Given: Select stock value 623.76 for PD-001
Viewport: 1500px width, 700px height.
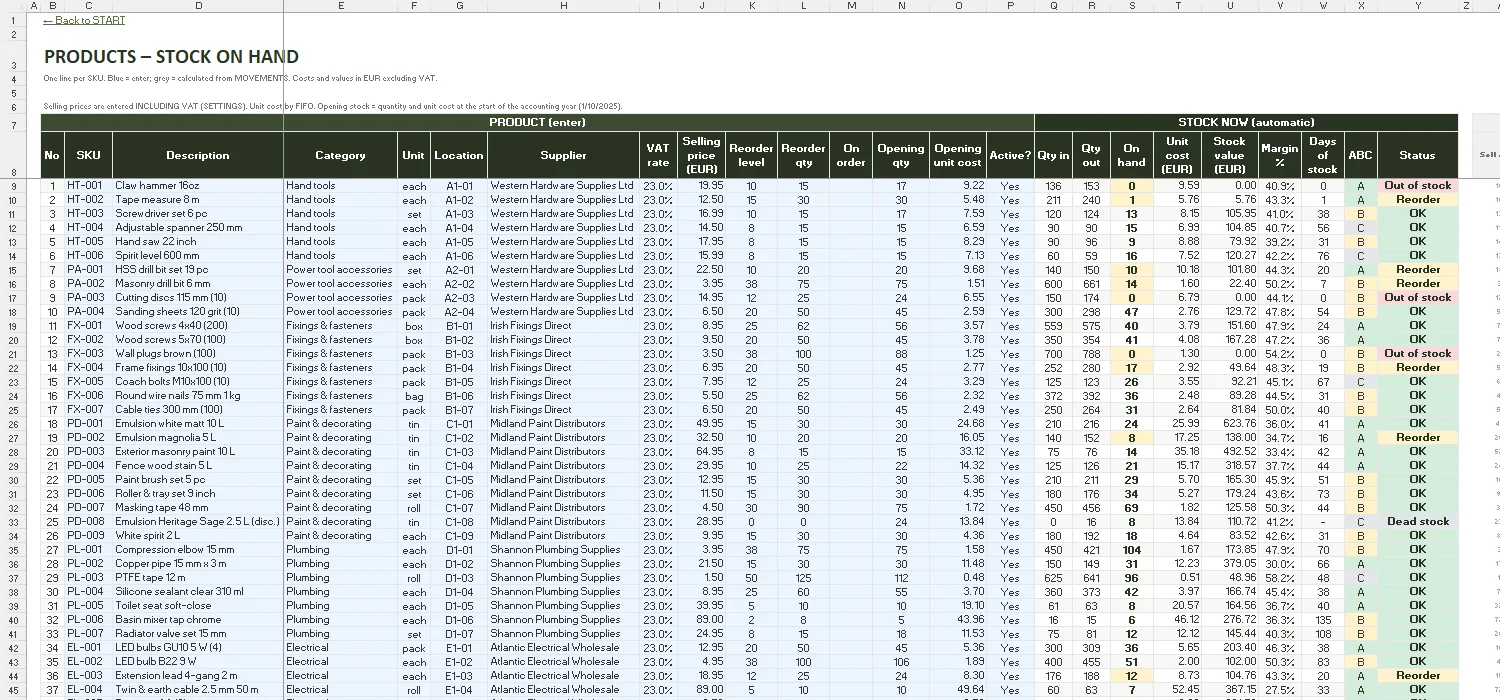Looking at the screenshot, I should 1230,424.
